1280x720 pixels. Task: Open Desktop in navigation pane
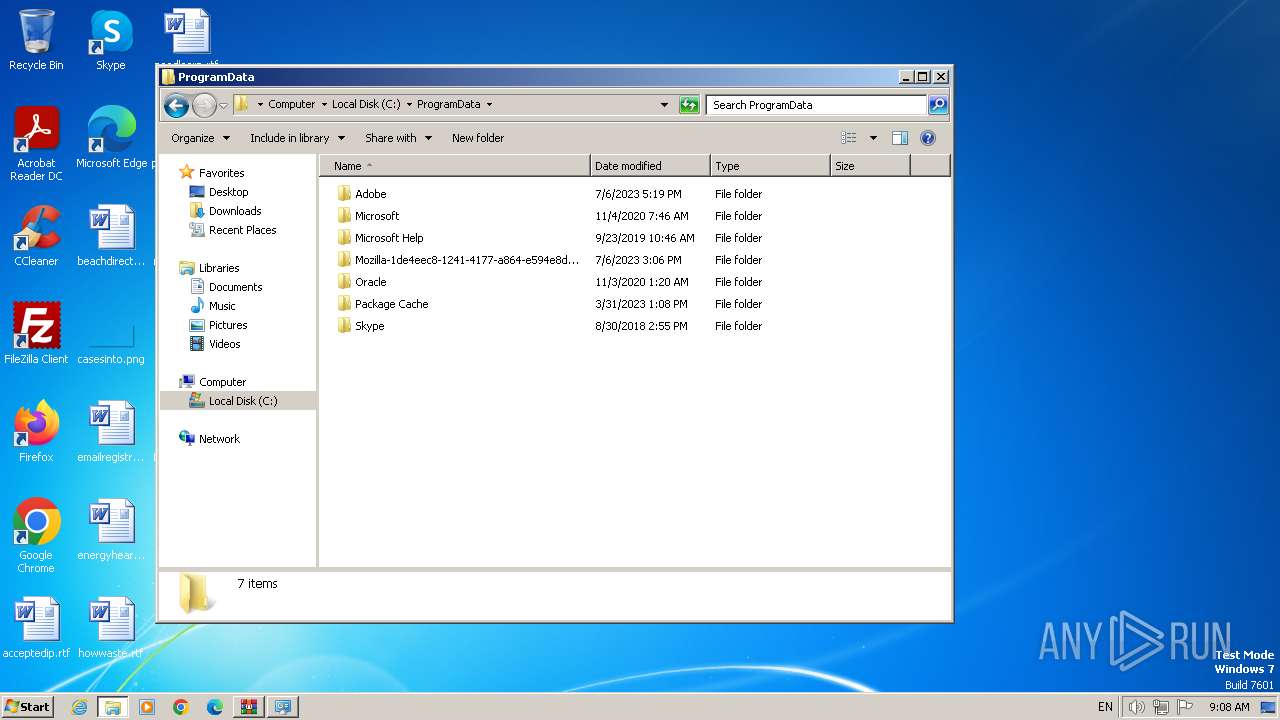click(228, 192)
